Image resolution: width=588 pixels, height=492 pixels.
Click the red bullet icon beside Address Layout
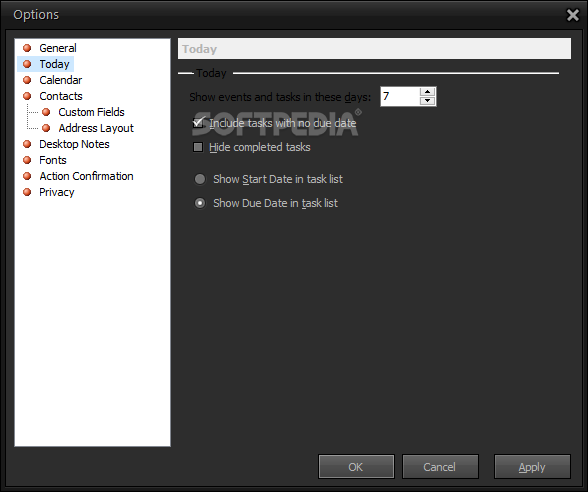point(46,128)
